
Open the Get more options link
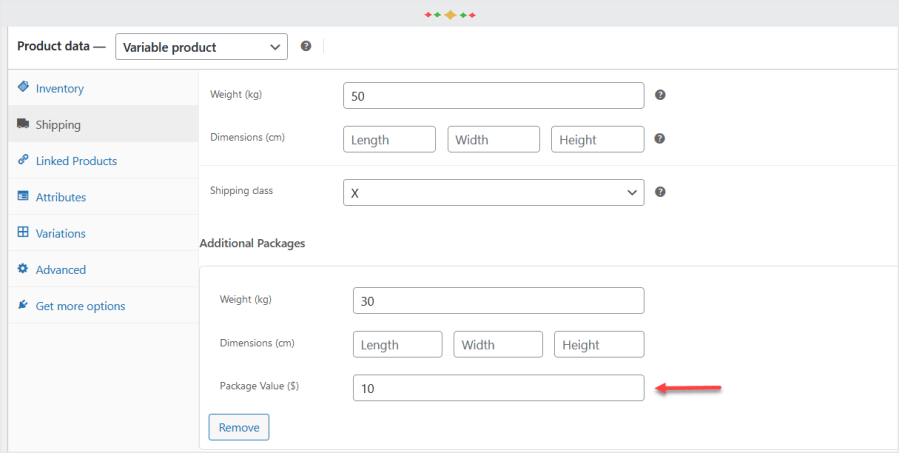(80, 306)
